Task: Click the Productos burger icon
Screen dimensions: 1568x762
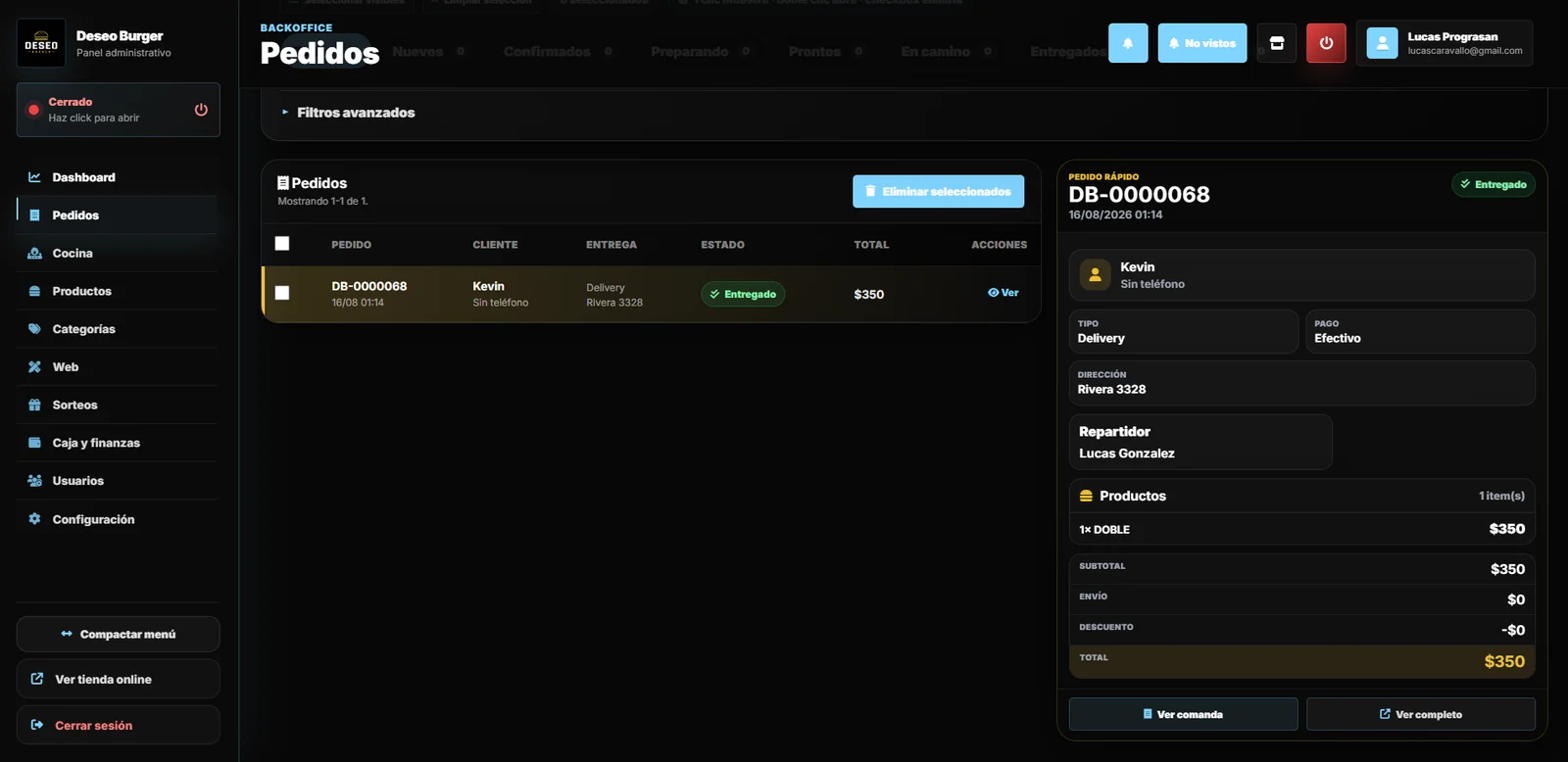Action: (x=34, y=291)
